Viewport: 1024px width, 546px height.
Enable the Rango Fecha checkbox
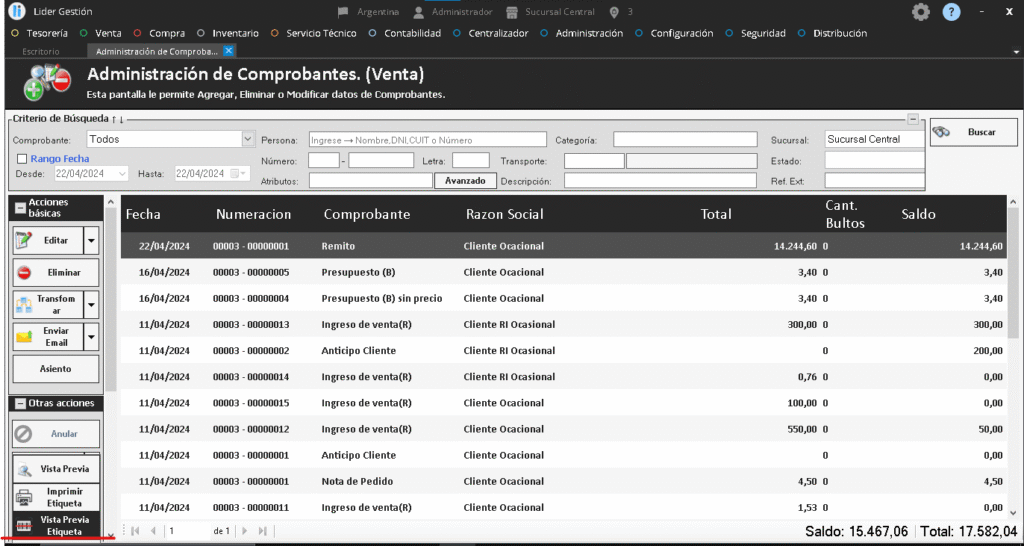tap(22, 158)
